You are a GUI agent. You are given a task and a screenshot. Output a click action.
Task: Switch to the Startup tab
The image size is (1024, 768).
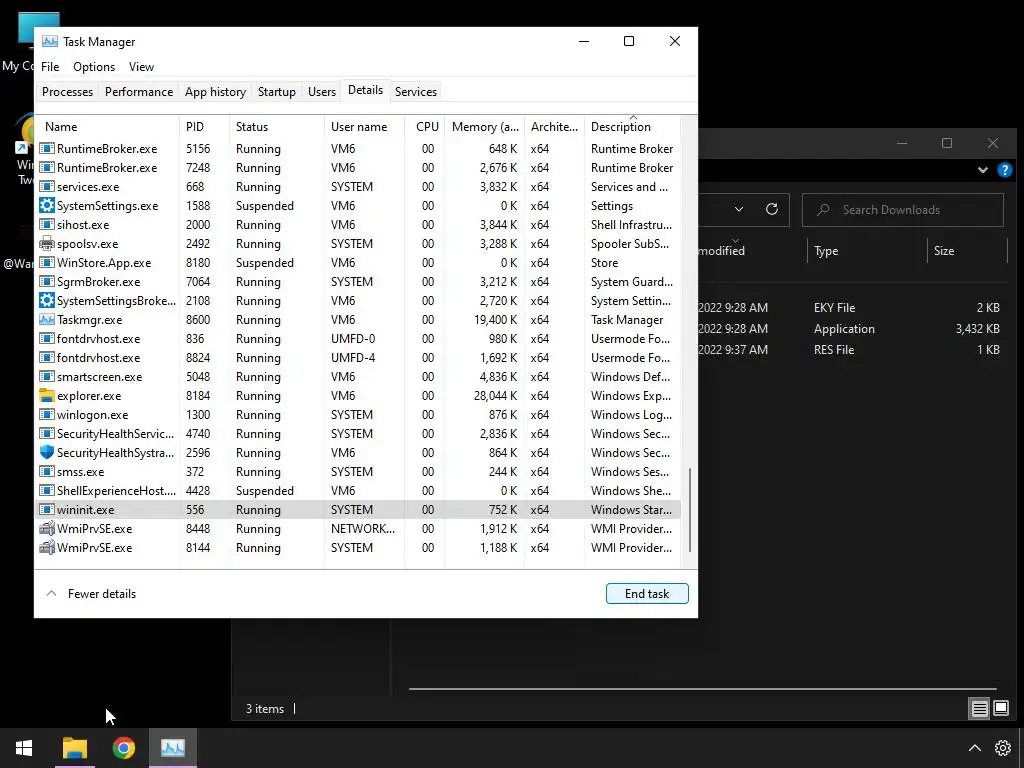click(277, 91)
